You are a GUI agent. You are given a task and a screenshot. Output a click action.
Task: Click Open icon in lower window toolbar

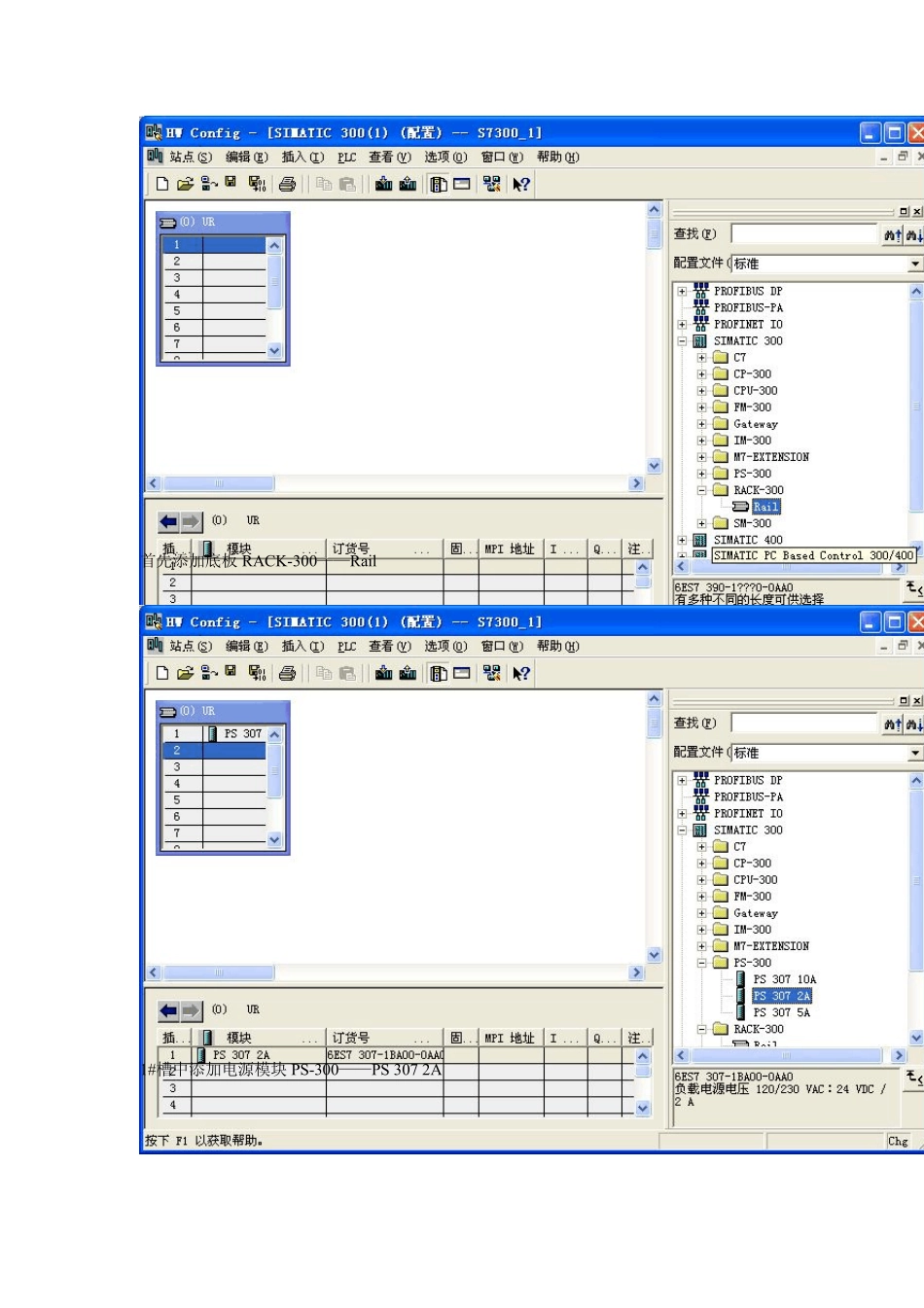185,673
